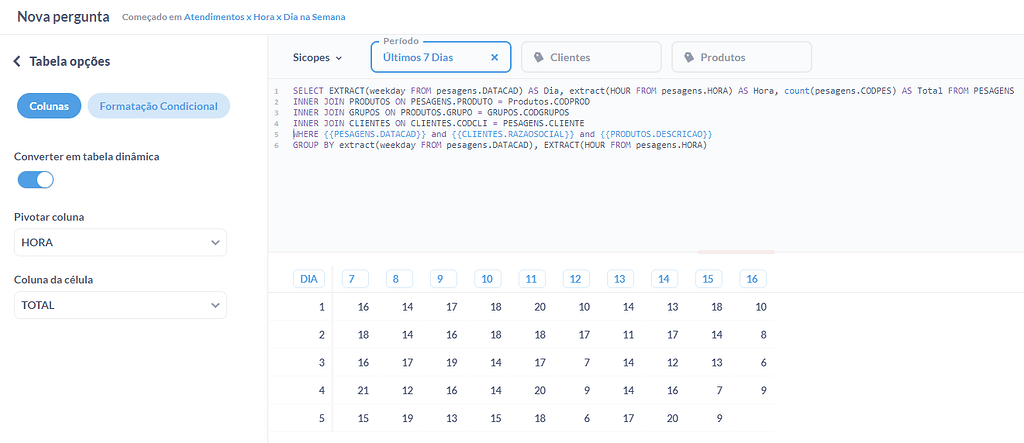This screenshot has height=443, width=1024.
Task: Click the Período filter field
Action: click(430, 58)
